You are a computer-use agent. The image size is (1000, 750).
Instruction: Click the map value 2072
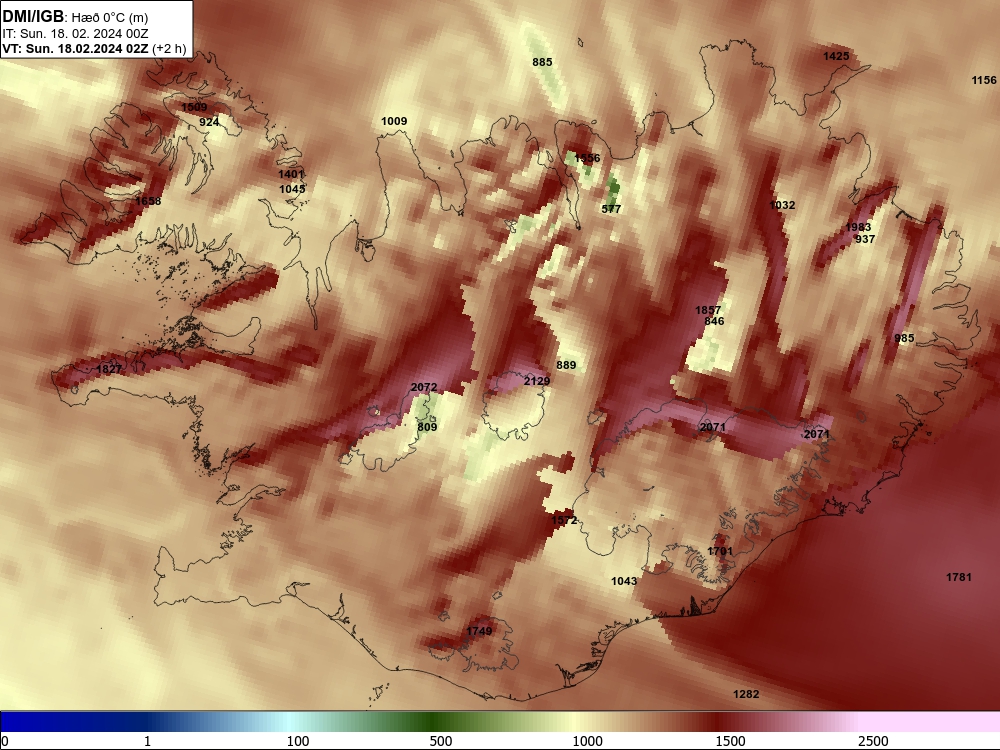(424, 387)
